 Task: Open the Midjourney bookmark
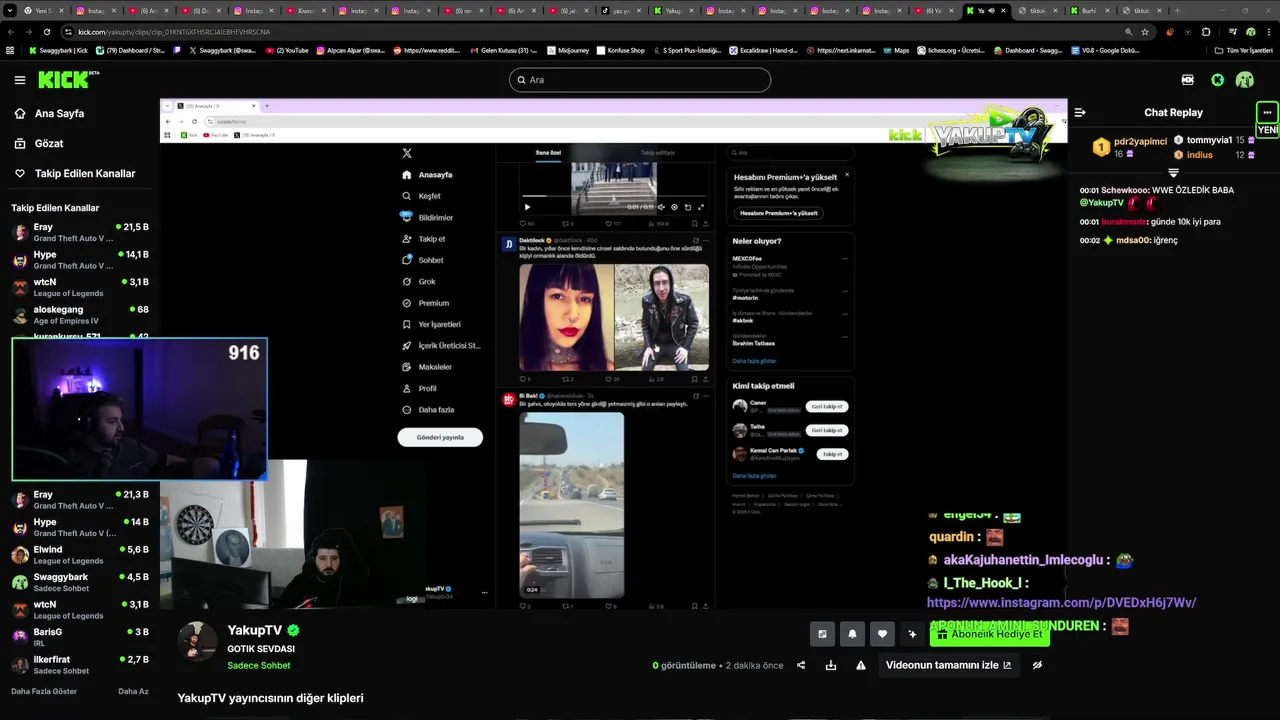(567, 50)
